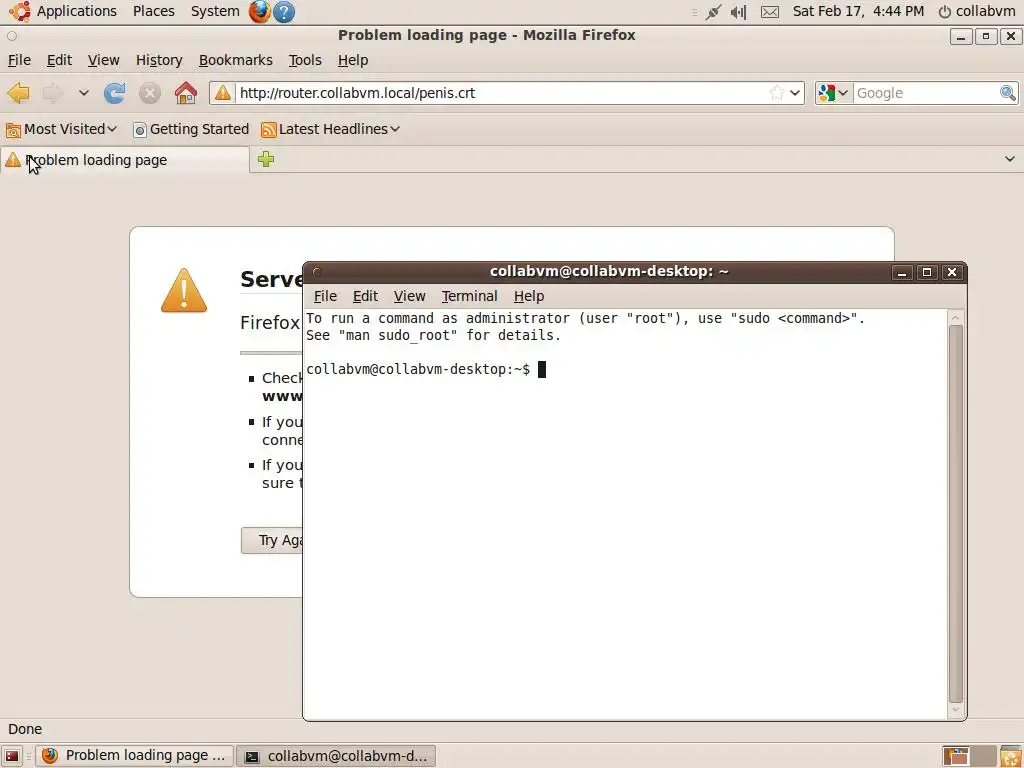Screen dimensions: 1024x768
Task: Open the terminal's Edit menu
Action: [365, 296]
